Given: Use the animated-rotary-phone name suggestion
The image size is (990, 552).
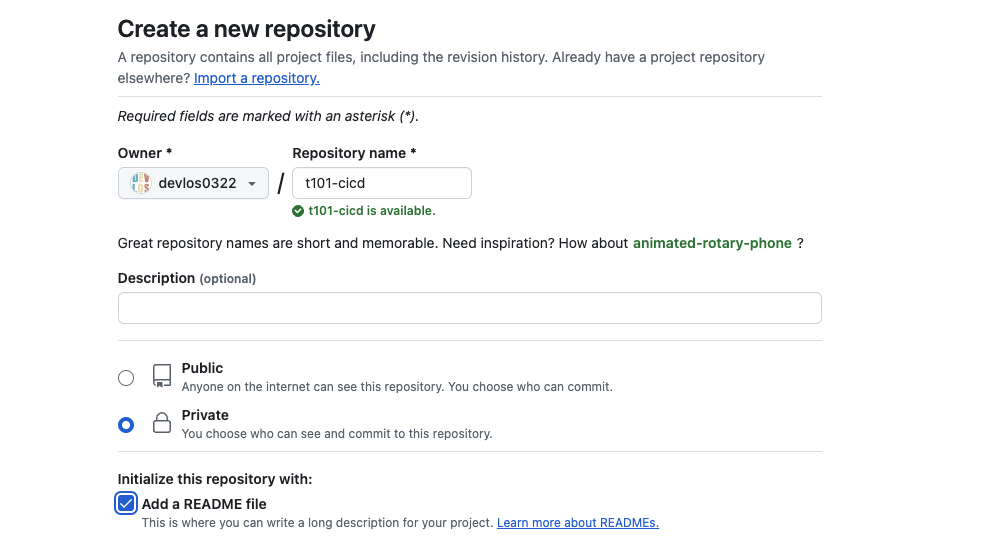Looking at the screenshot, I should coord(712,243).
